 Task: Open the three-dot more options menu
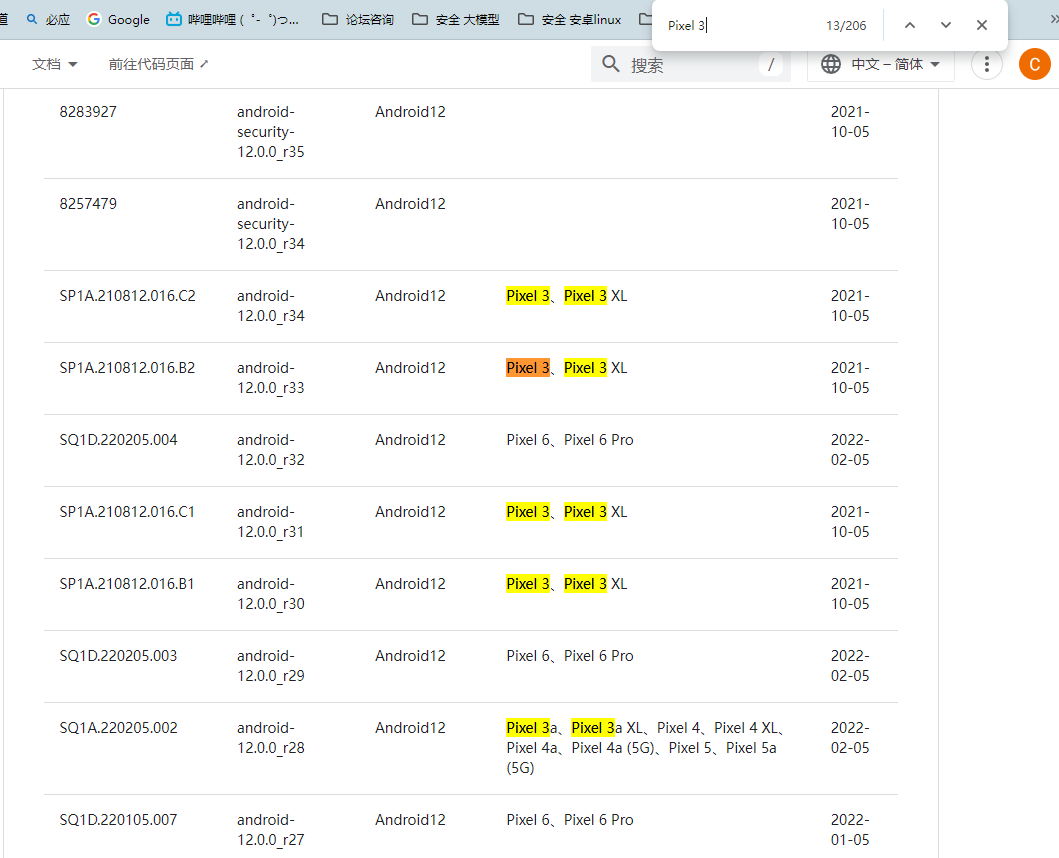point(986,64)
